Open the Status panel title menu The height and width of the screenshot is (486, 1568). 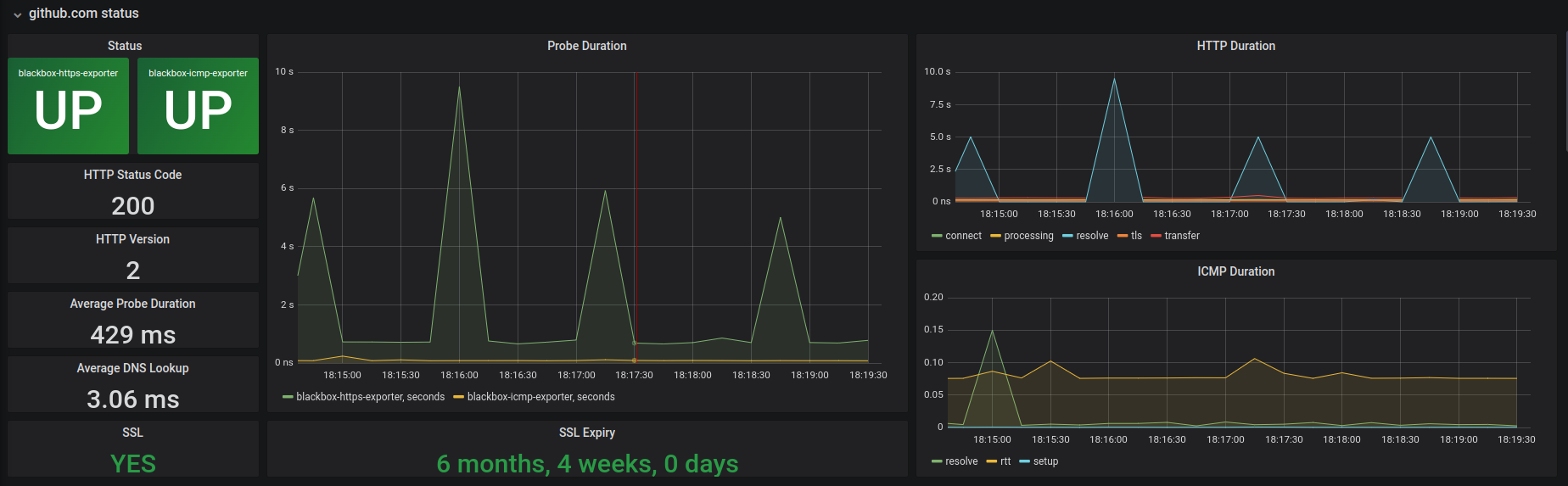(125, 46)
